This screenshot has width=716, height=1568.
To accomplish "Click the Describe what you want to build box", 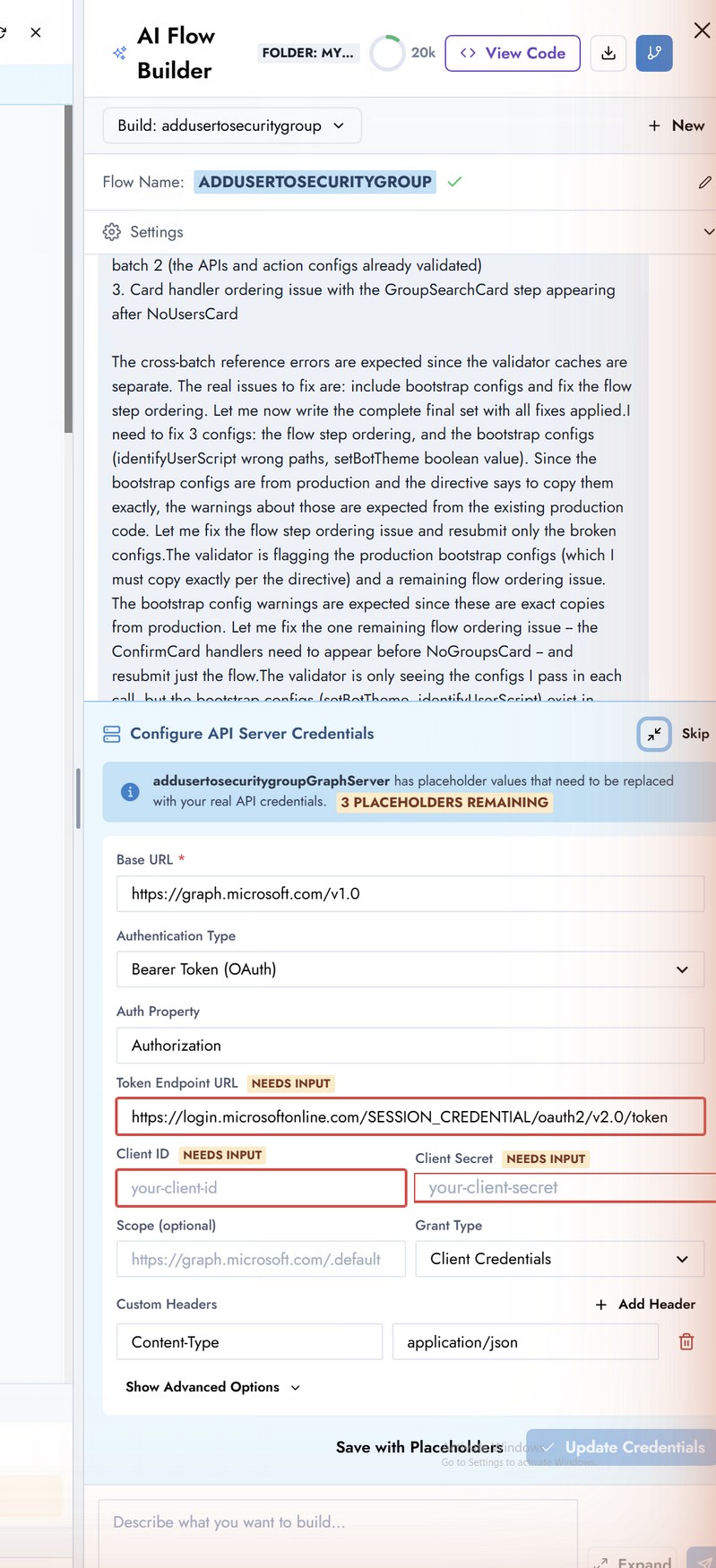I will pos(337,1533).
